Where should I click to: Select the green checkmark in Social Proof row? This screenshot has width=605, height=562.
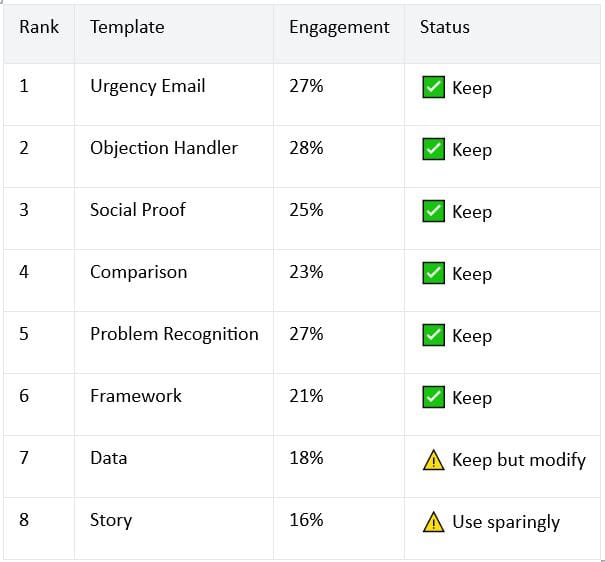click(433, 211)
